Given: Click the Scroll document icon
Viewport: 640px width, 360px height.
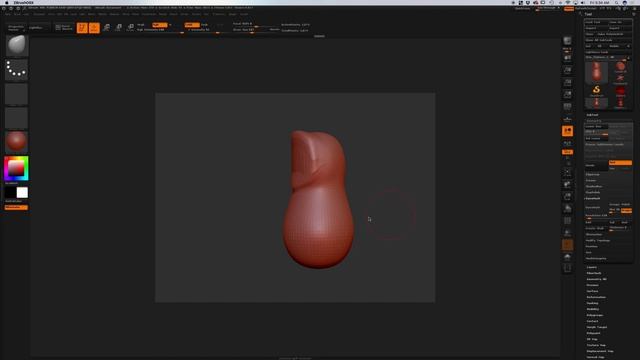Looking at the screenshot, I should 567,58.
